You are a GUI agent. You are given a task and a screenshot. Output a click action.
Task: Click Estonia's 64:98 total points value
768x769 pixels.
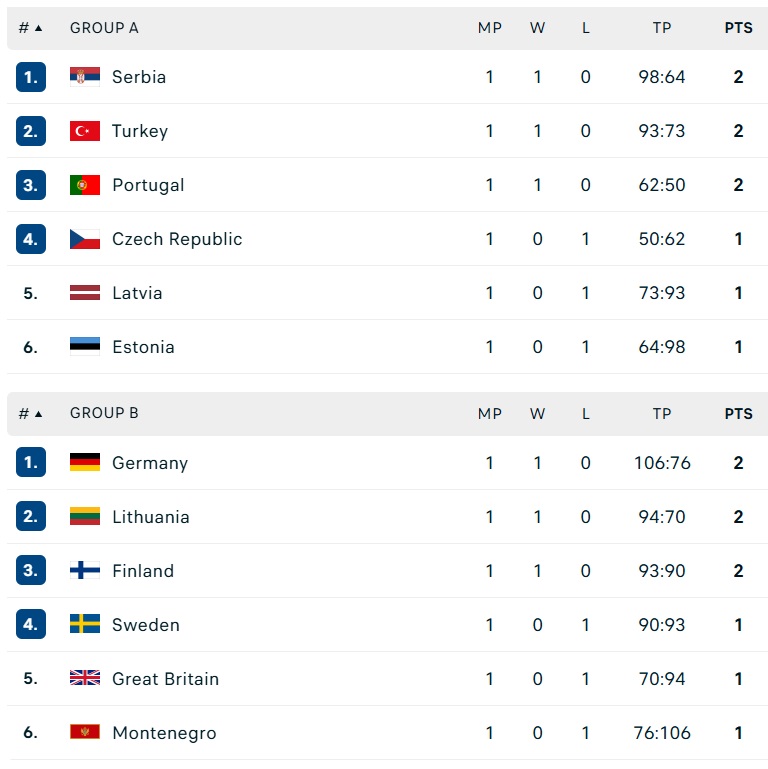[662, 347]
